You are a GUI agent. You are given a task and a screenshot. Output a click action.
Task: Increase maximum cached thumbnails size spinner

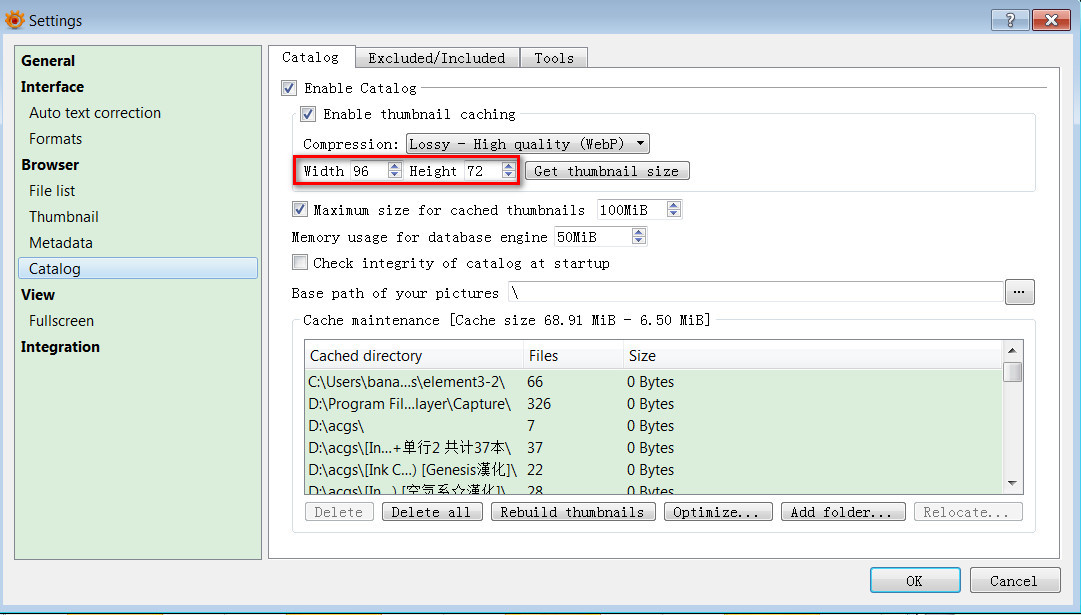[673, 205]
